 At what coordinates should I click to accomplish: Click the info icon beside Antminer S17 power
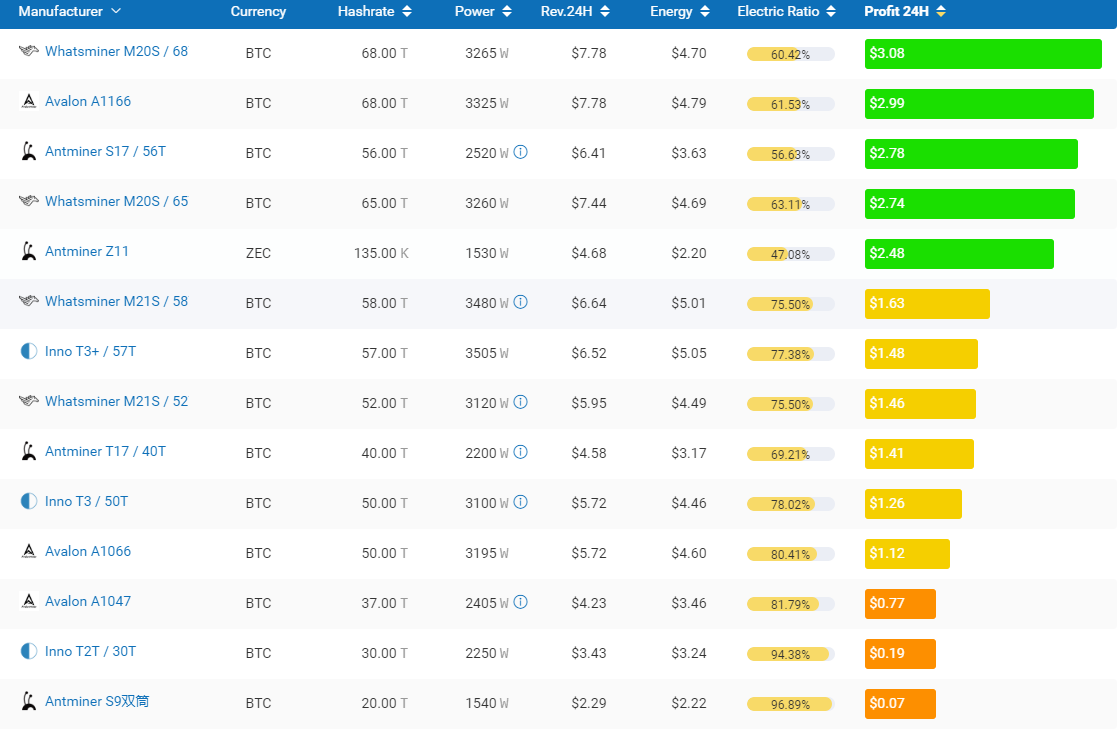(x=520, y=153)
